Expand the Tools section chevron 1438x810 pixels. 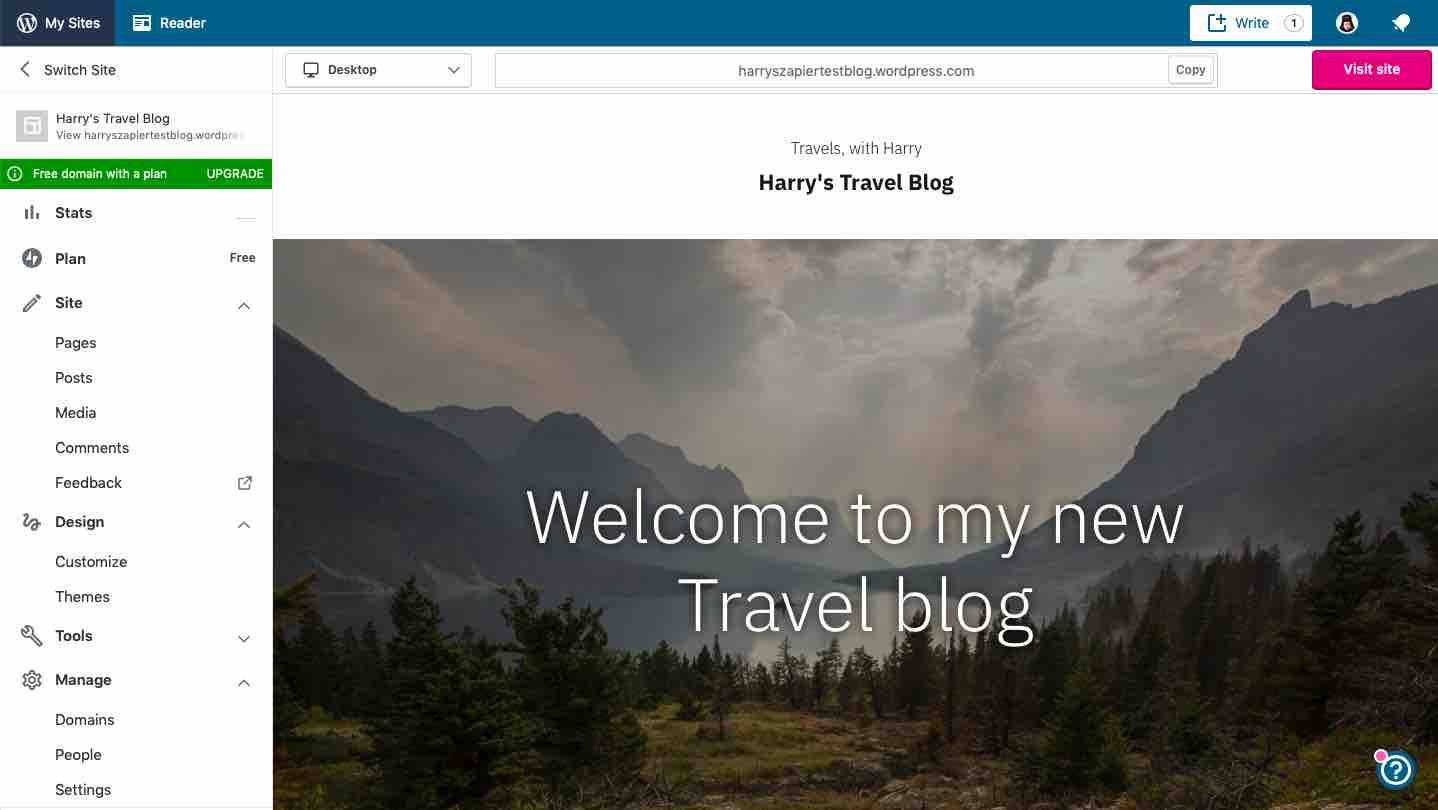point(244,638)
